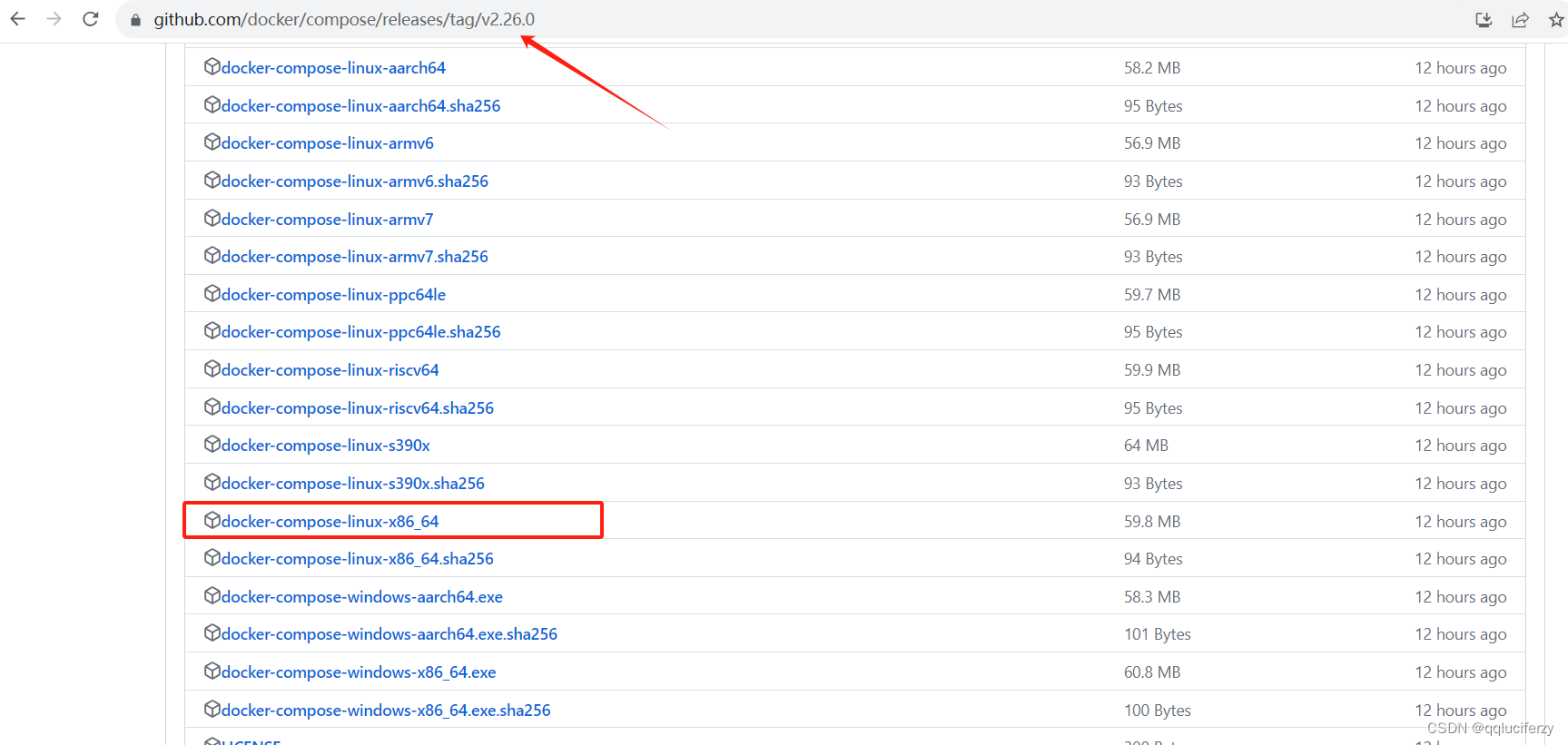
Task: Click the package icon beside docker-compose-windows-aarch64.exe
Action: (212, 595)
